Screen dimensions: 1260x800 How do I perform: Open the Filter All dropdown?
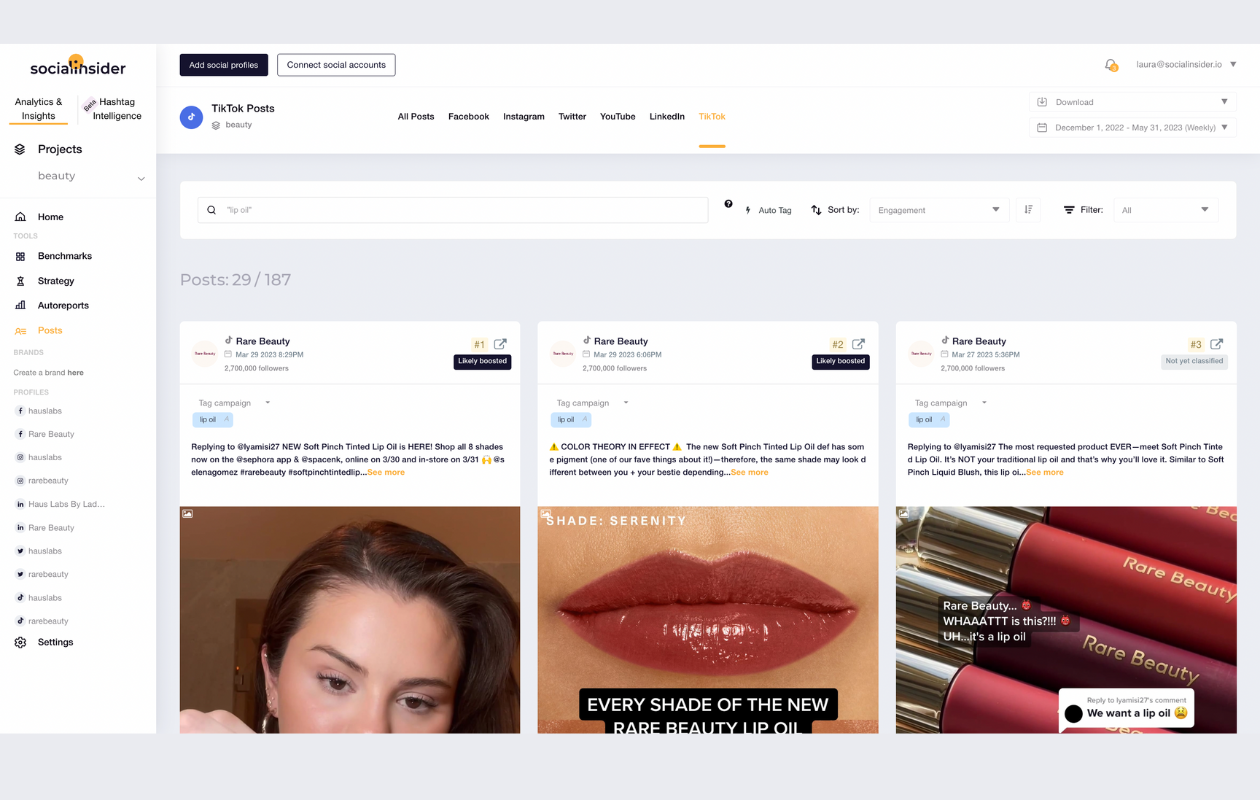click(1165, 210)
